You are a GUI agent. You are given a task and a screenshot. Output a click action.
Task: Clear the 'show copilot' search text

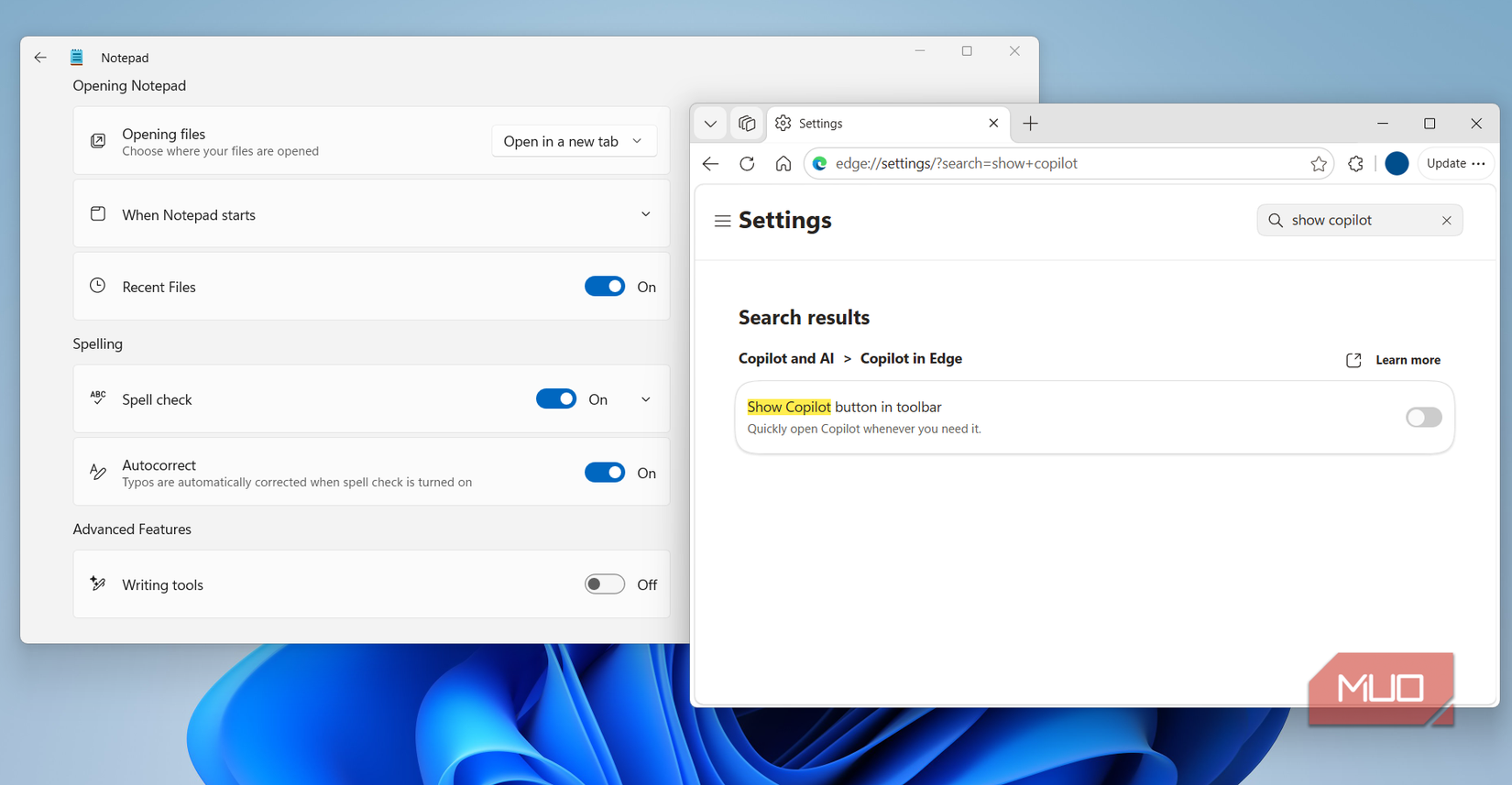point(1446,221)
